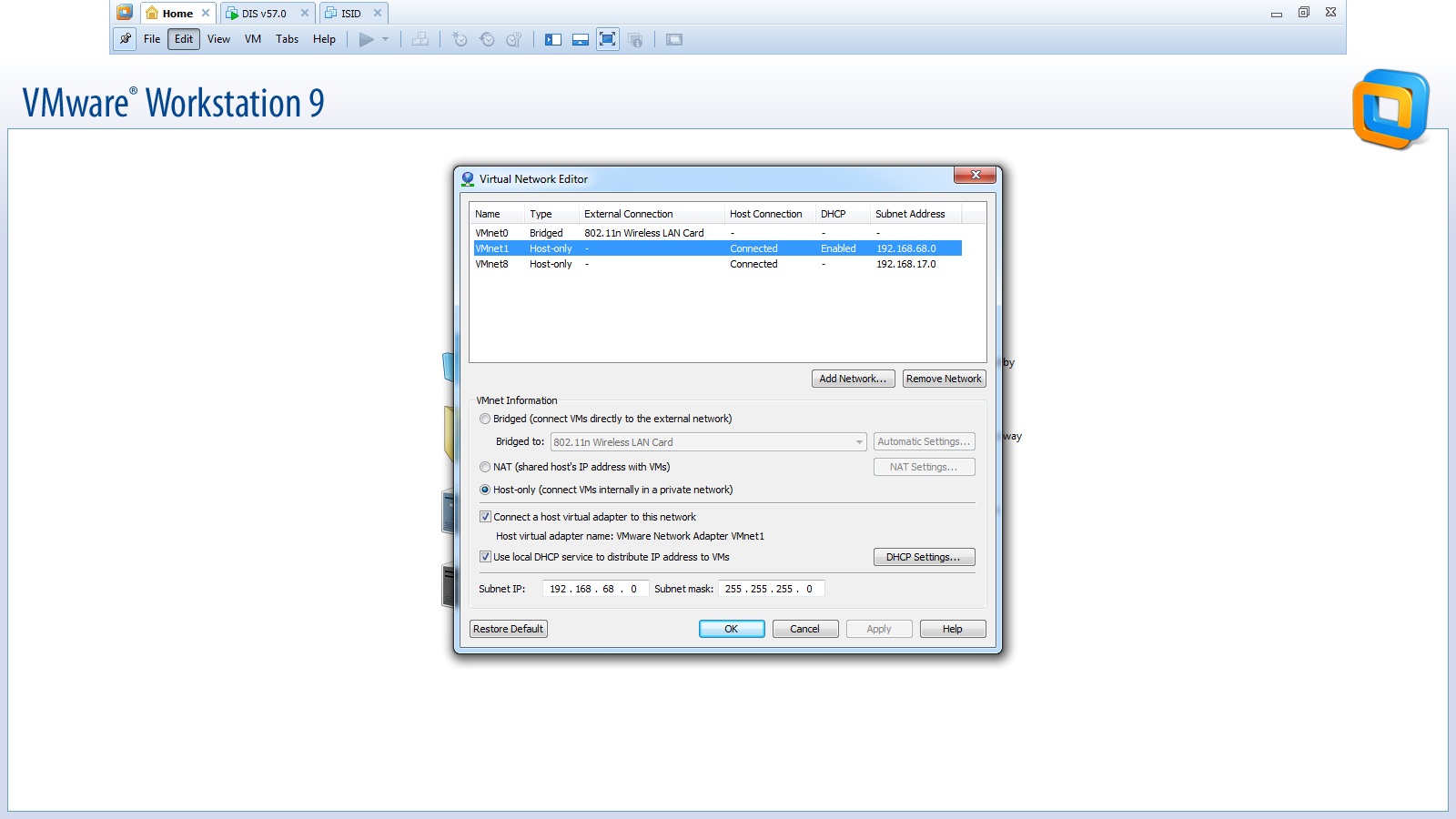Open the snapshot manager icon
1456x819 pixels.
click(x=514, y=39)
